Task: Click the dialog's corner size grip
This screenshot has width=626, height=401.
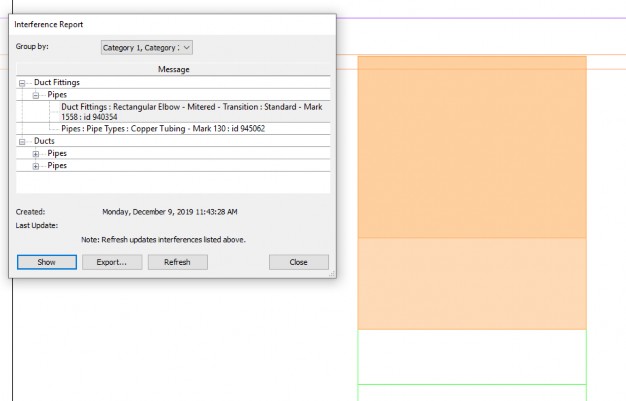Action: coord(332,274)
